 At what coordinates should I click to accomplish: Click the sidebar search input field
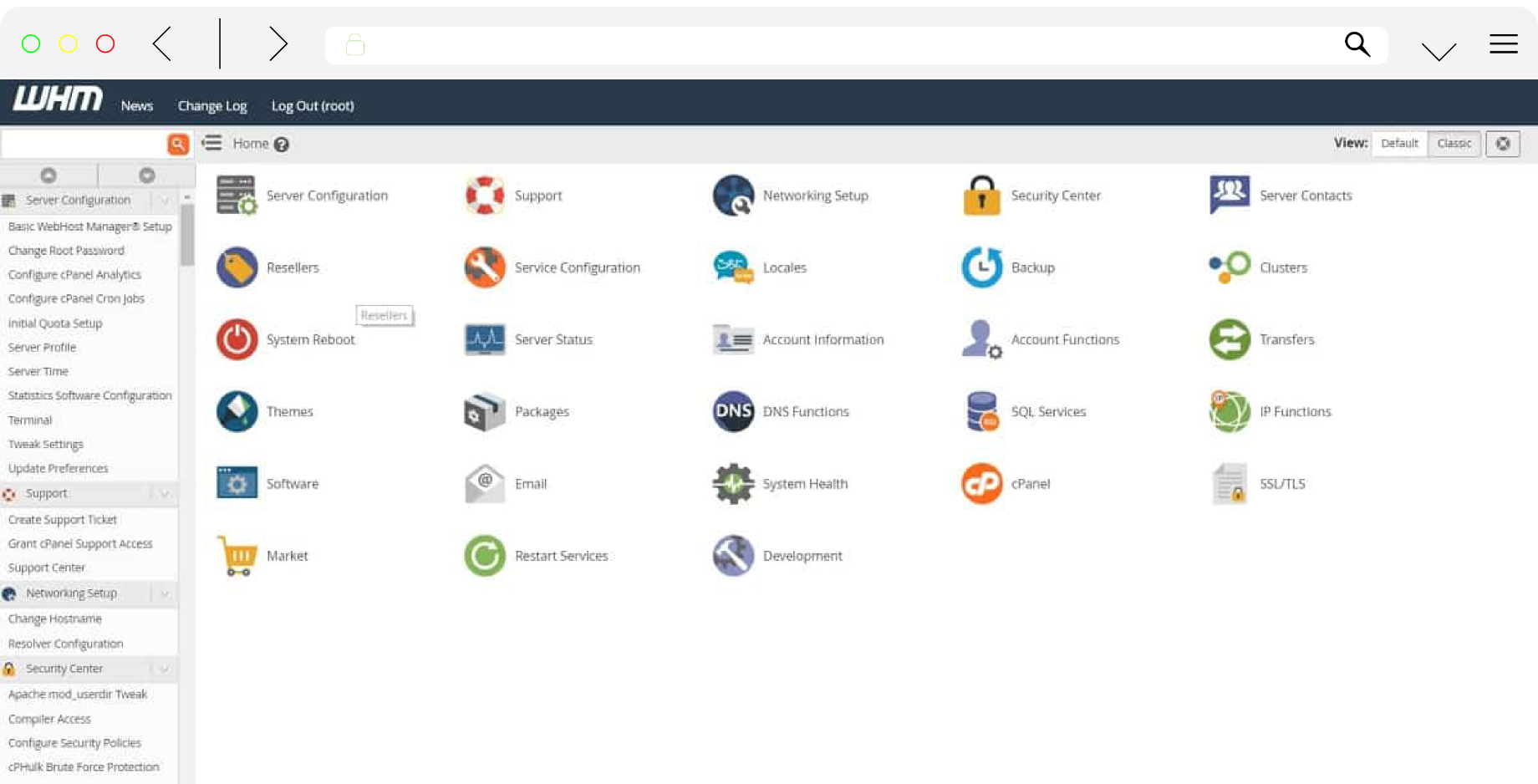84,144
